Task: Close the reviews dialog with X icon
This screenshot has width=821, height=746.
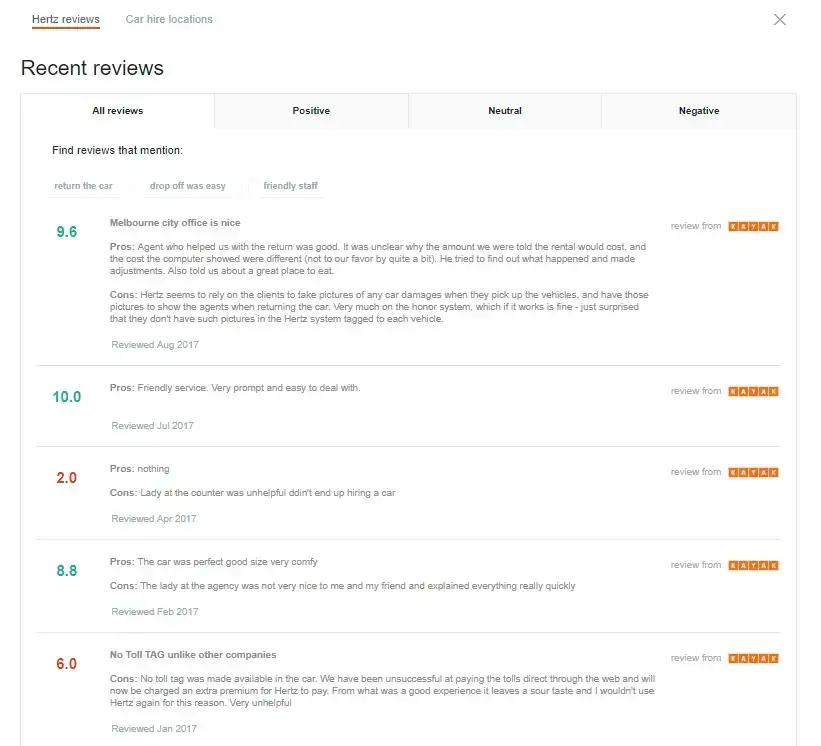Action: pyautogui.click(x=780, y=19)
